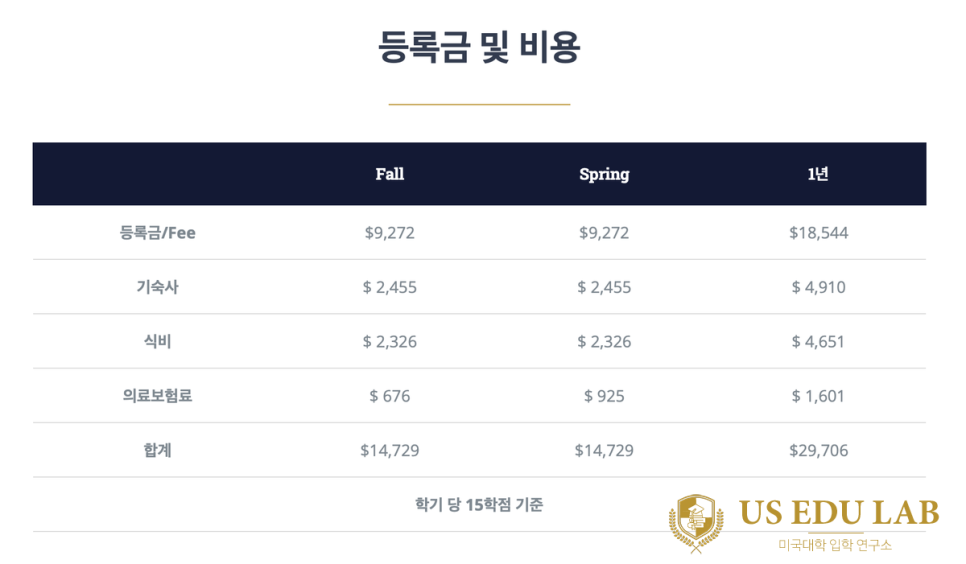Viewport: 966px width, 564px height.
Task: Click the 미국대학 입학 연구소 caption
Action: coord(835,545)
